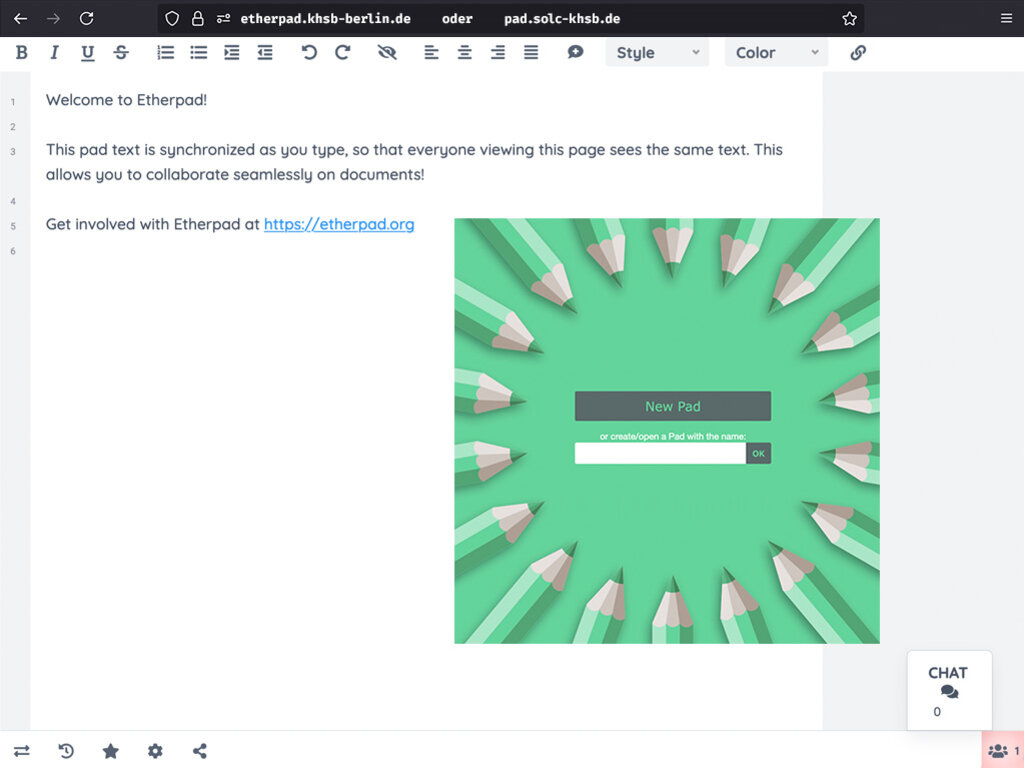Justify the text
This screenshot has width=1024, height=768.
coord(531,53)
